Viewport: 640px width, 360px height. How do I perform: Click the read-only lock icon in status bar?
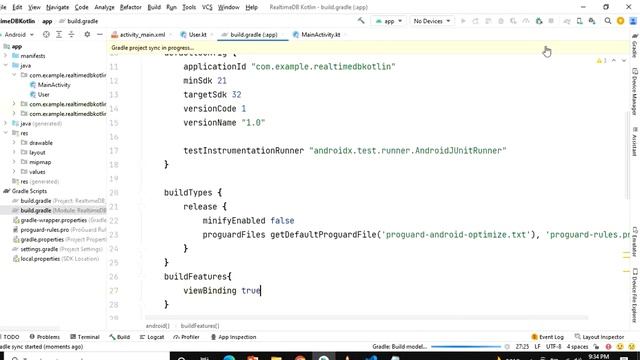(x=596, y=347)
